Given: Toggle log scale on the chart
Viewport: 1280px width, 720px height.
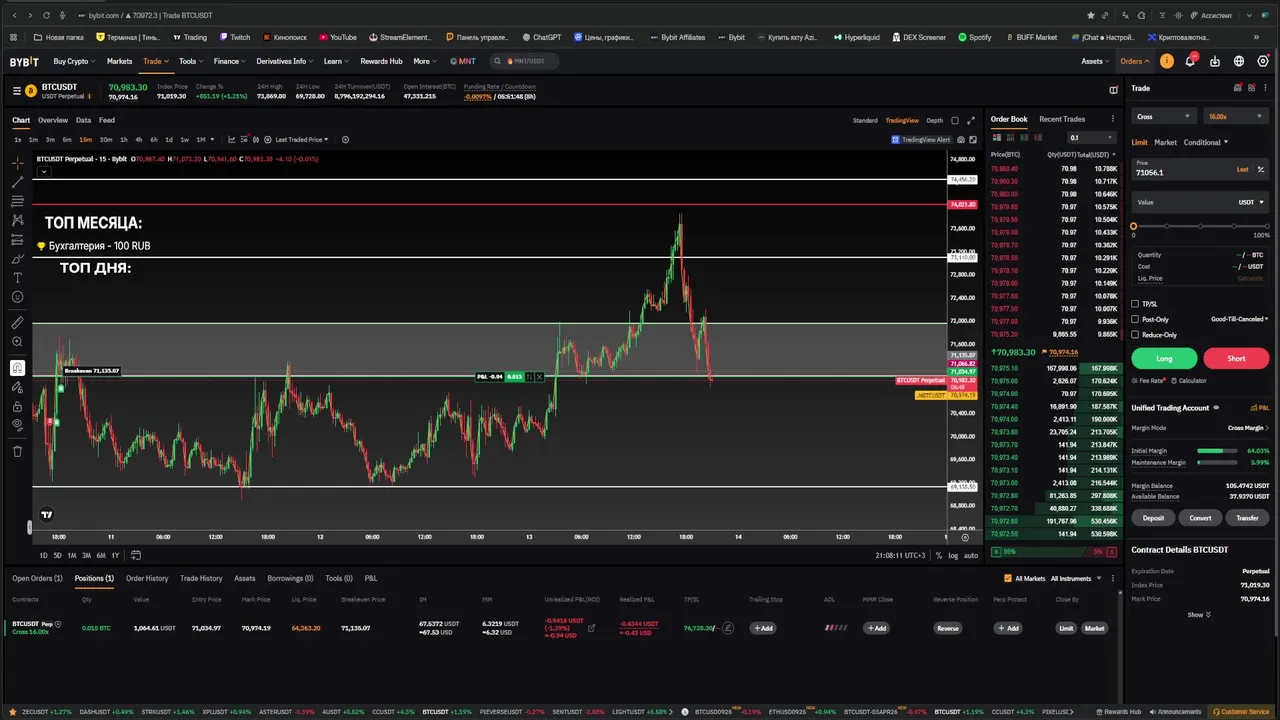Looking at the screenshot, I should coord(953,555).
